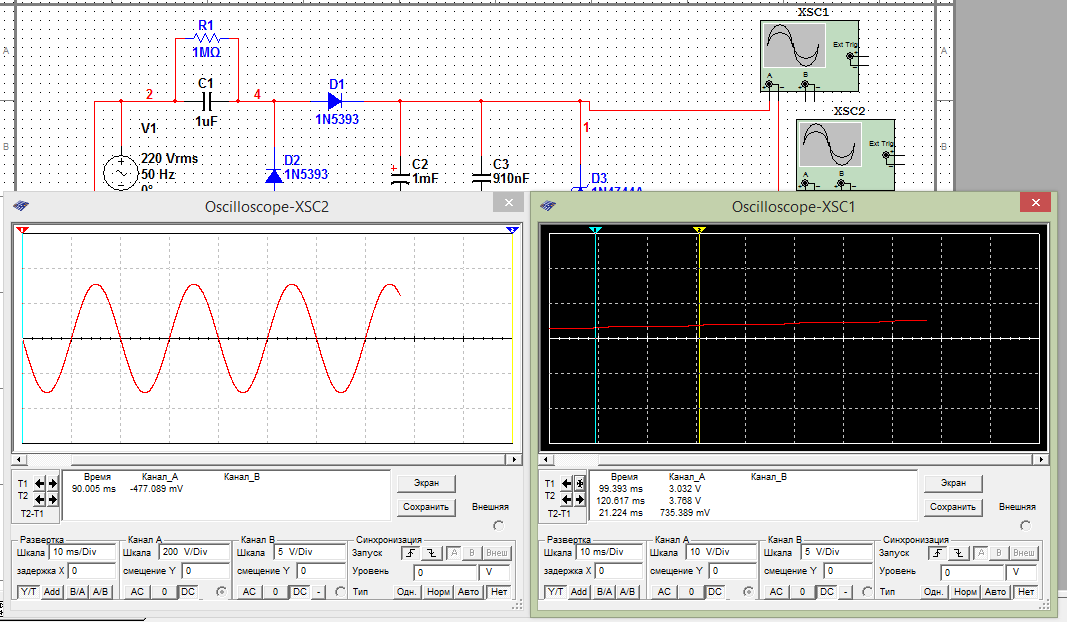The height and width of the screenshot is (622, 1067).
Task: Move T1 cursor left in Oscilloscope-XSC2
Action: pyautogui.click(x=39, y=484)
